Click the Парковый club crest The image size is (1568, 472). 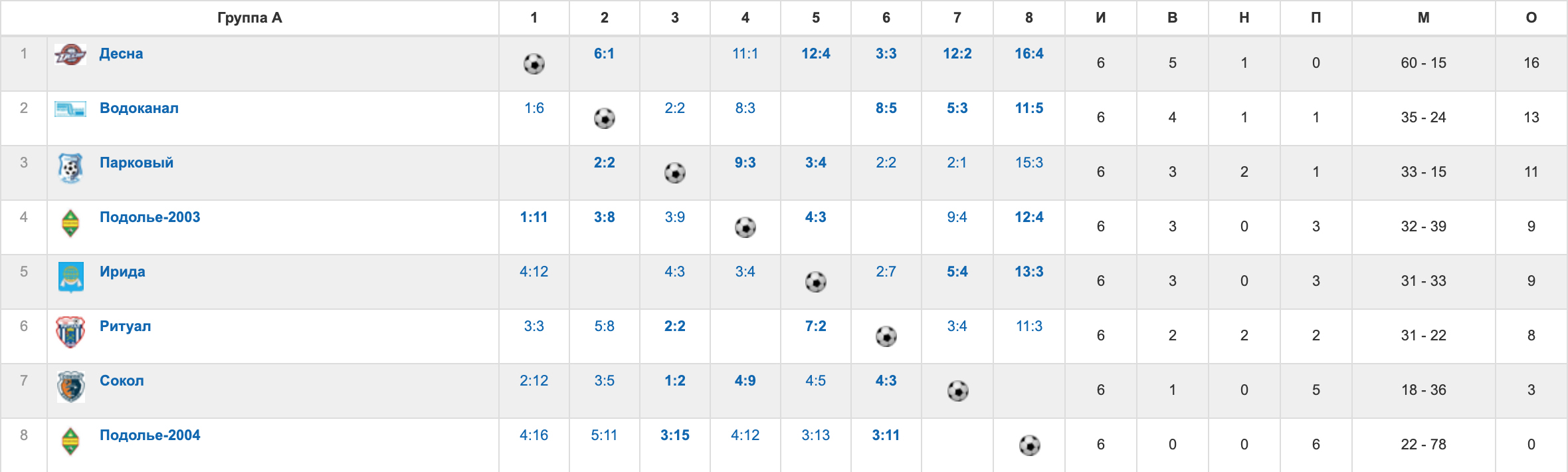[x=70, y=168]
